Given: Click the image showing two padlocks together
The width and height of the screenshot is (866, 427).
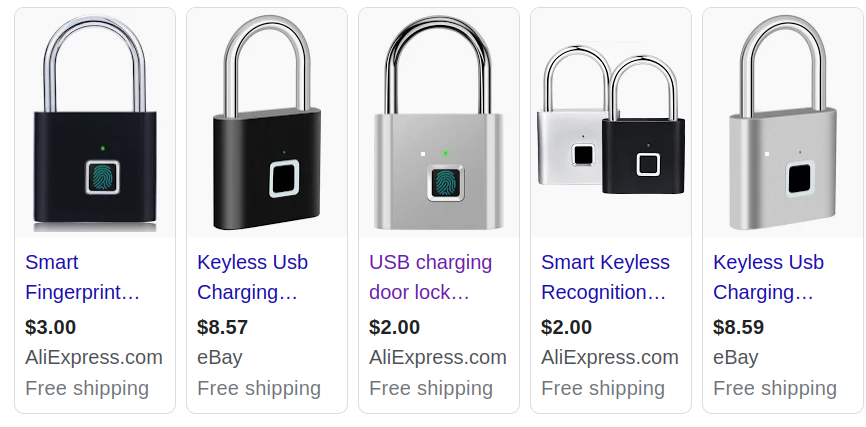Looking at the screenshot, I should 611,123.
